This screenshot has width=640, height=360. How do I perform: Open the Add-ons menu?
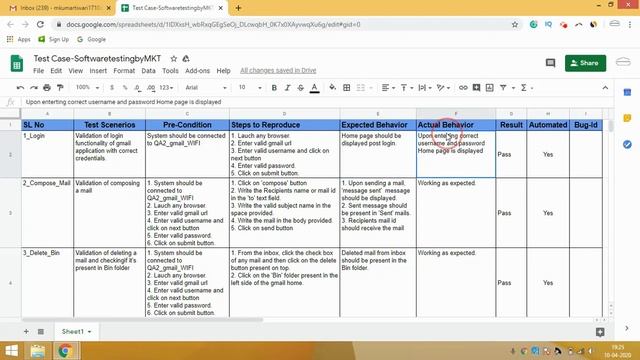(x=198, y=71)
